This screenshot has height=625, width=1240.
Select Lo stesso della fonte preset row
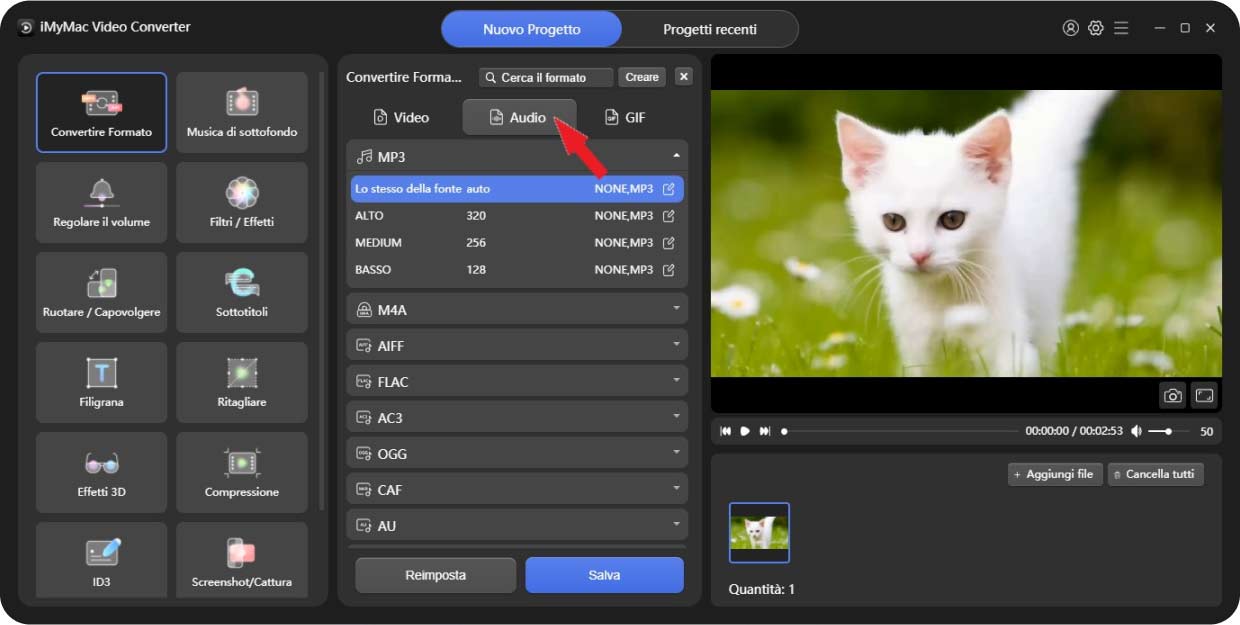coord(517,189)
